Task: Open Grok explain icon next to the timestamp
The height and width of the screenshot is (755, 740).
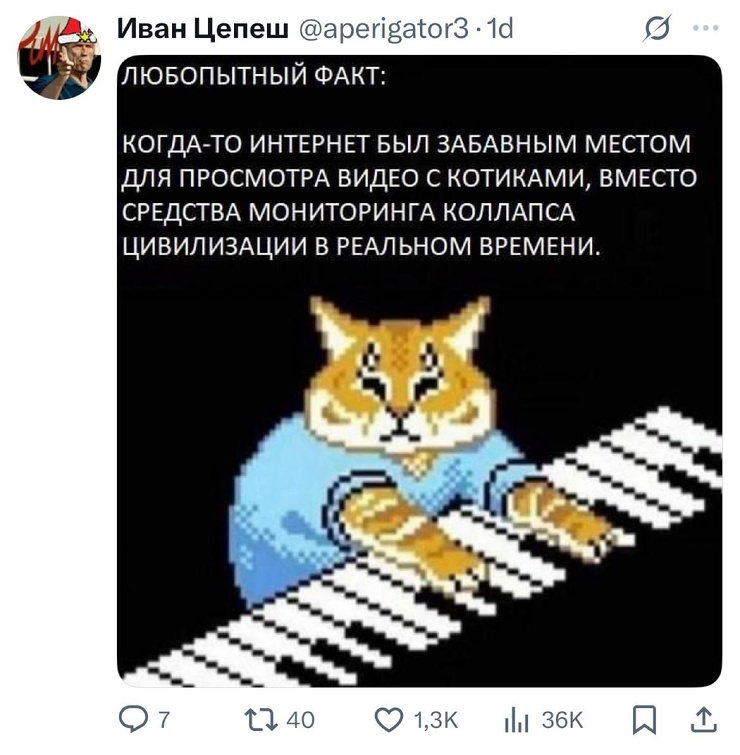Action: 657,28
